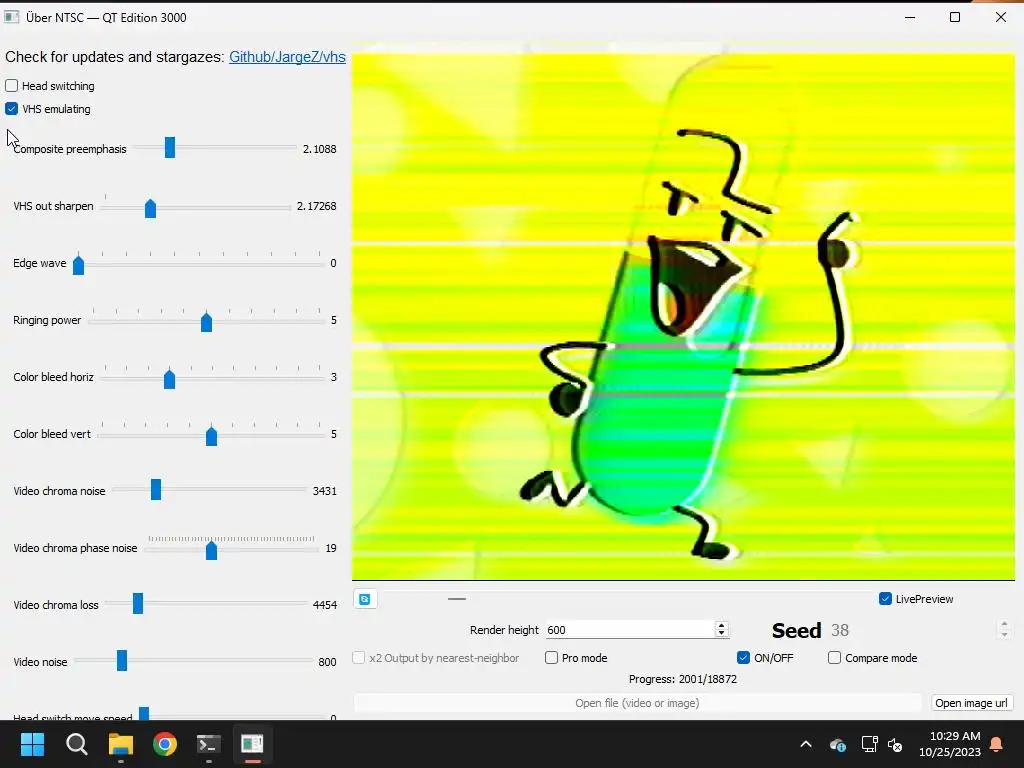Maximize the Über NTSC window
Screen dimensions: 1024x768
(955, 17)
